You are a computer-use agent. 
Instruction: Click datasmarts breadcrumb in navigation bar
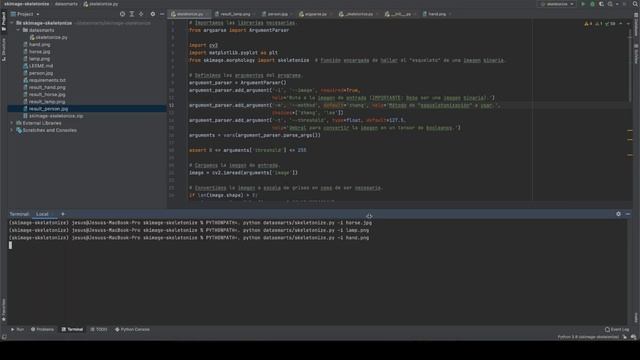pos(66,4)
